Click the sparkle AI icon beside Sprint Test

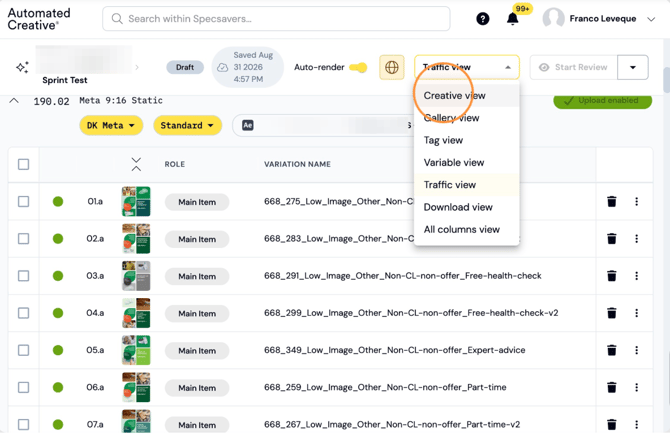tap(22, 67)
